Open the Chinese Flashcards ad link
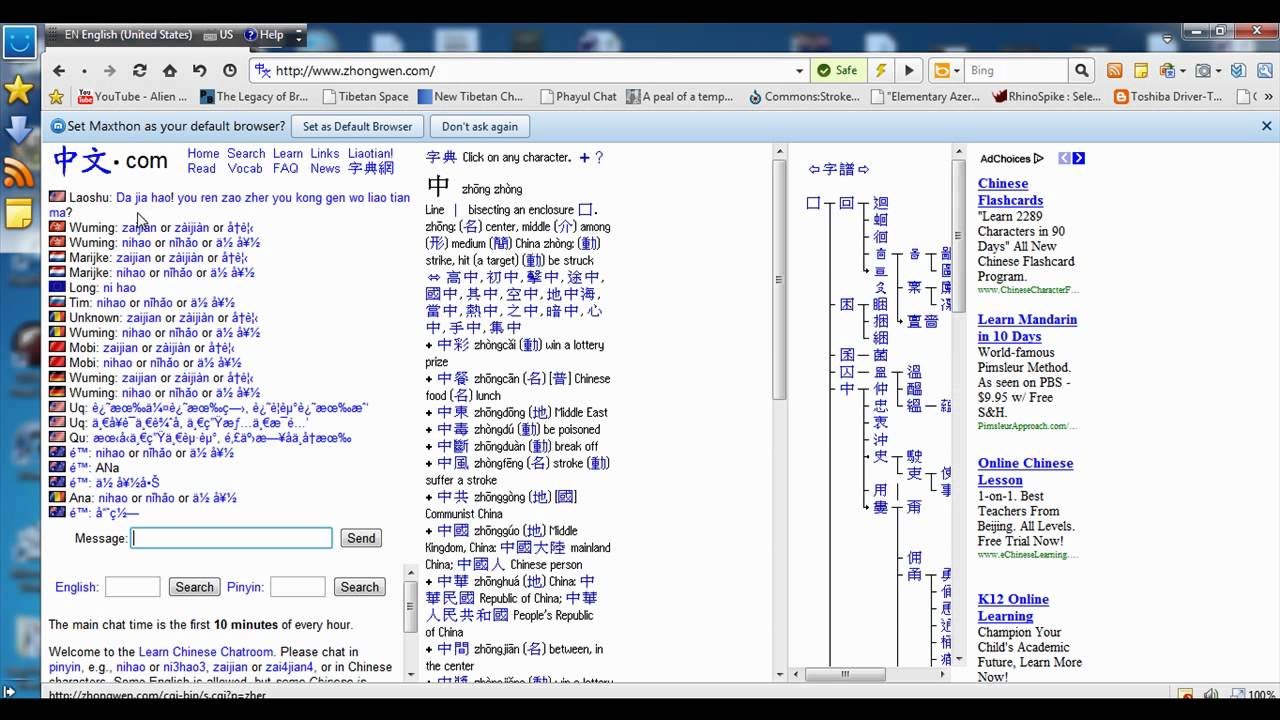The width and height of the screenshot is (1280, 720). pyautogui.click(x=1010, y=192)
